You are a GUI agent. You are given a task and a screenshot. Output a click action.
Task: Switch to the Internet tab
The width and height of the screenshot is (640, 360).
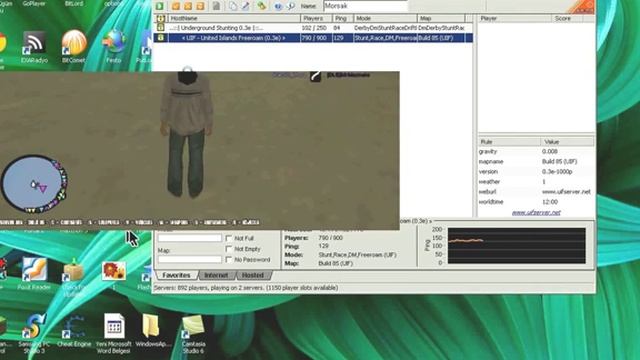[x=216, y=276]
